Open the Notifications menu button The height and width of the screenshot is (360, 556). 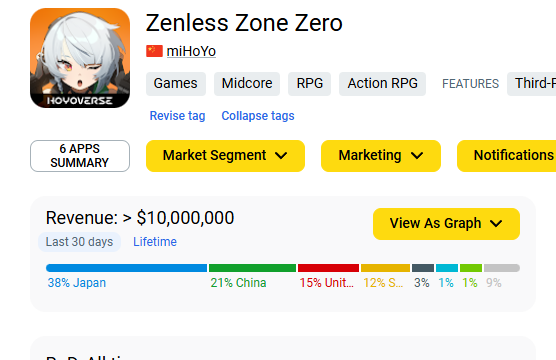click(506, 156)
